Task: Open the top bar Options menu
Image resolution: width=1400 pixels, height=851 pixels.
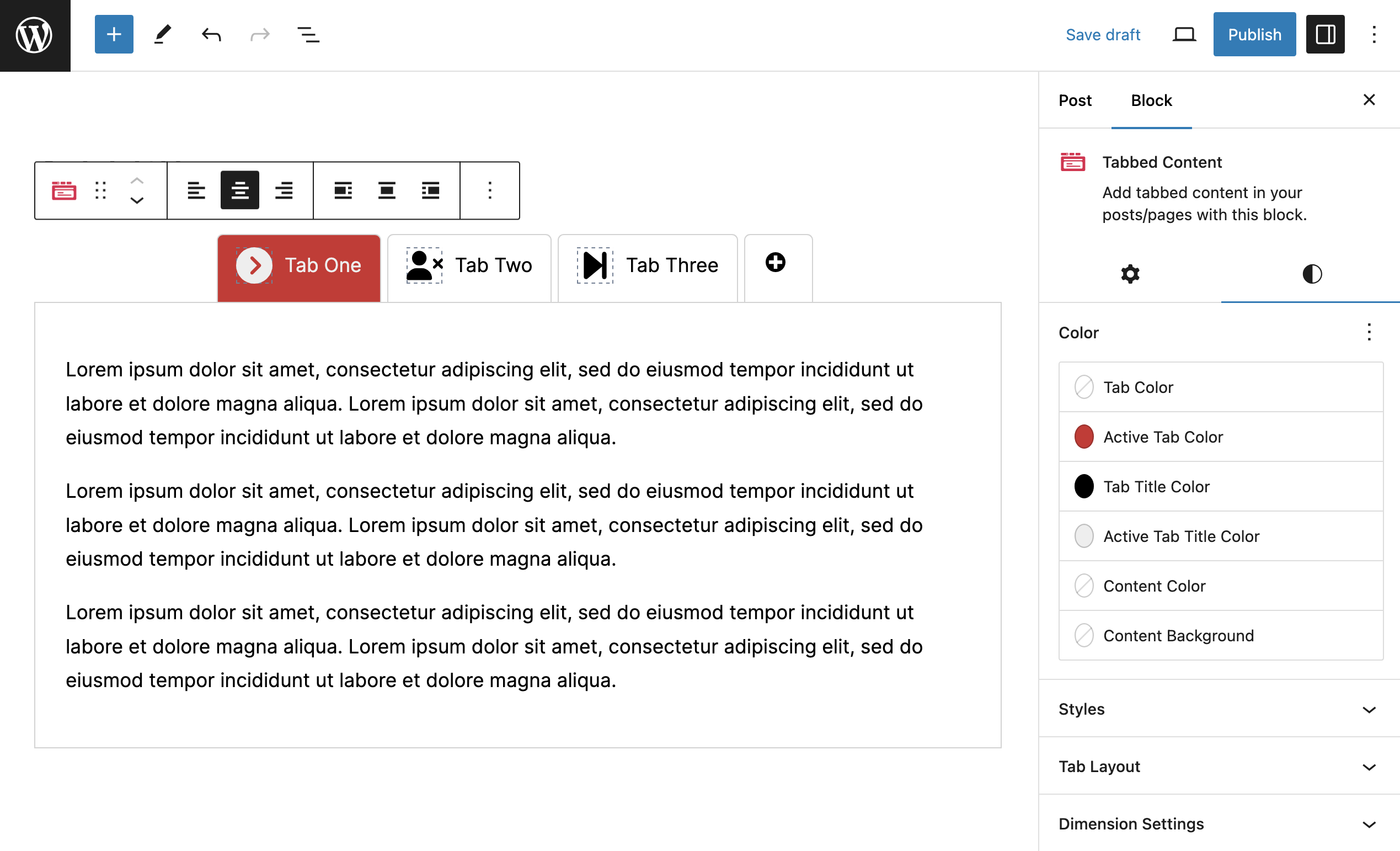Action: coord(1374,35)
